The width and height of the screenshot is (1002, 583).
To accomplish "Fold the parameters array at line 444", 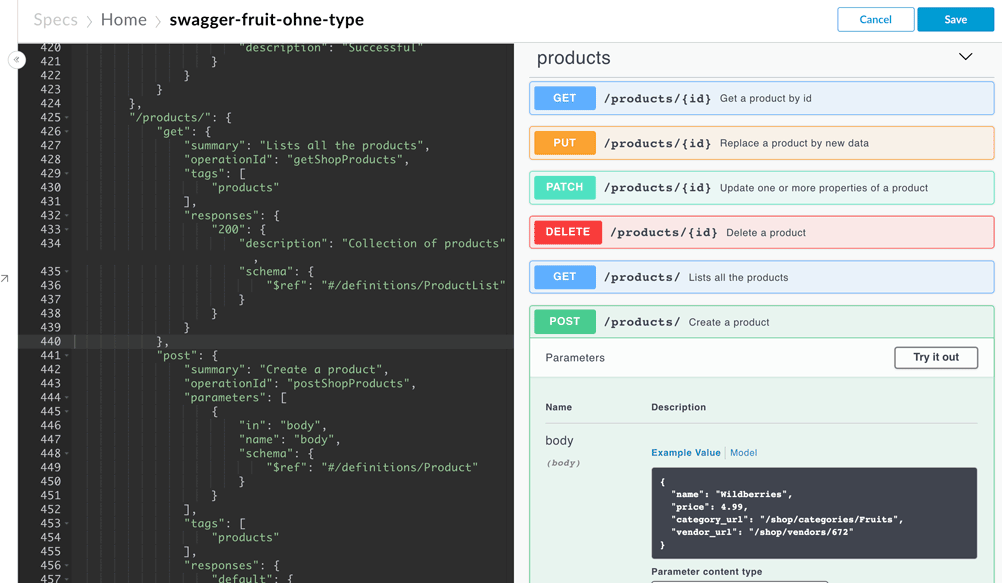I will [66, 398].
